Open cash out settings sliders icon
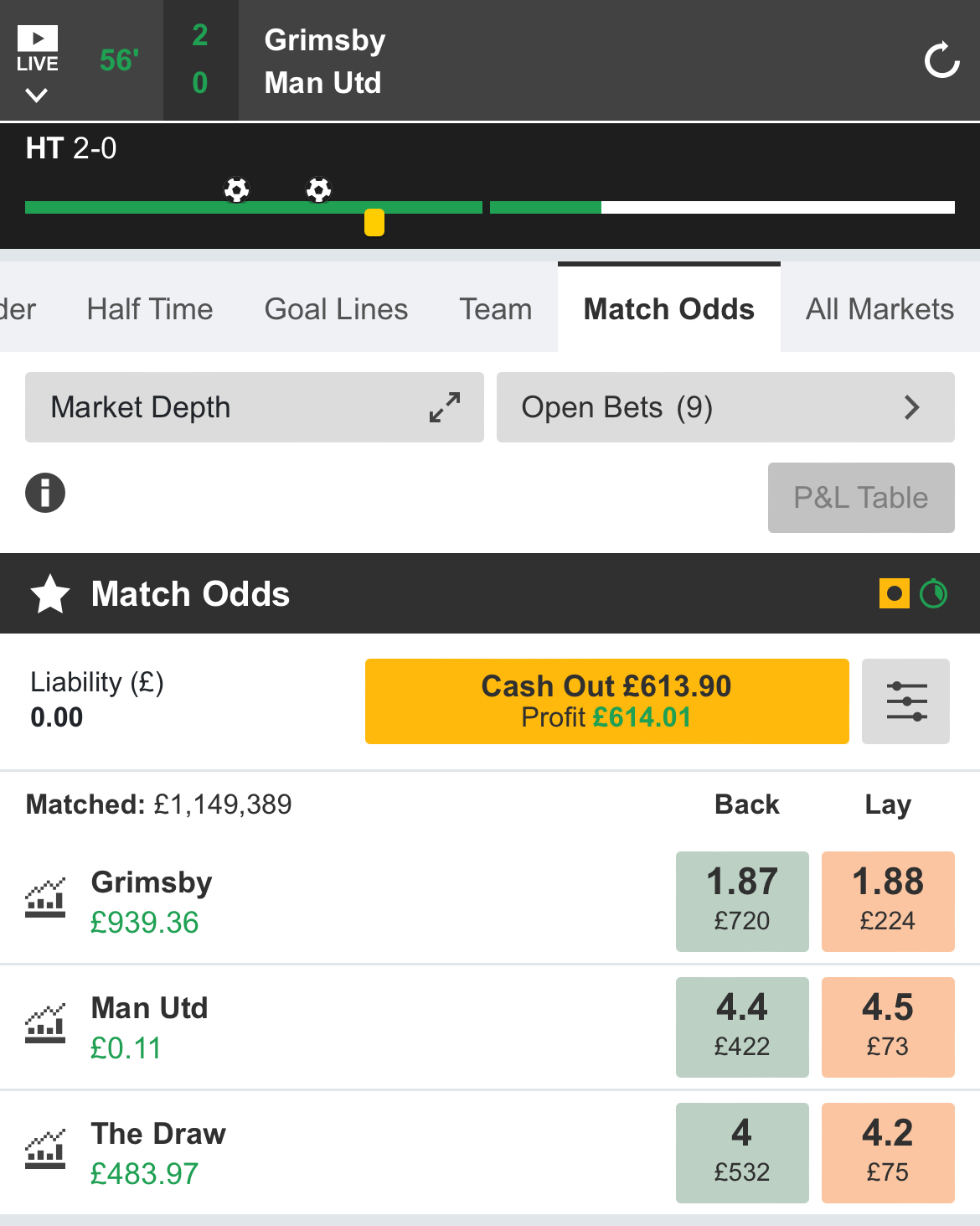 [906, 701]
